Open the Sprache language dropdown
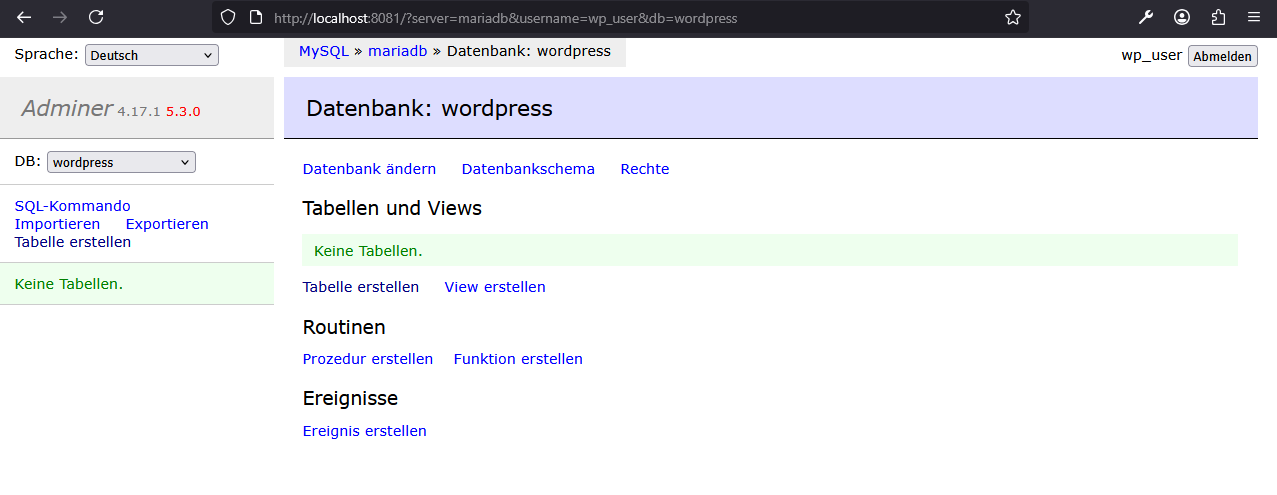 (151, 56)
